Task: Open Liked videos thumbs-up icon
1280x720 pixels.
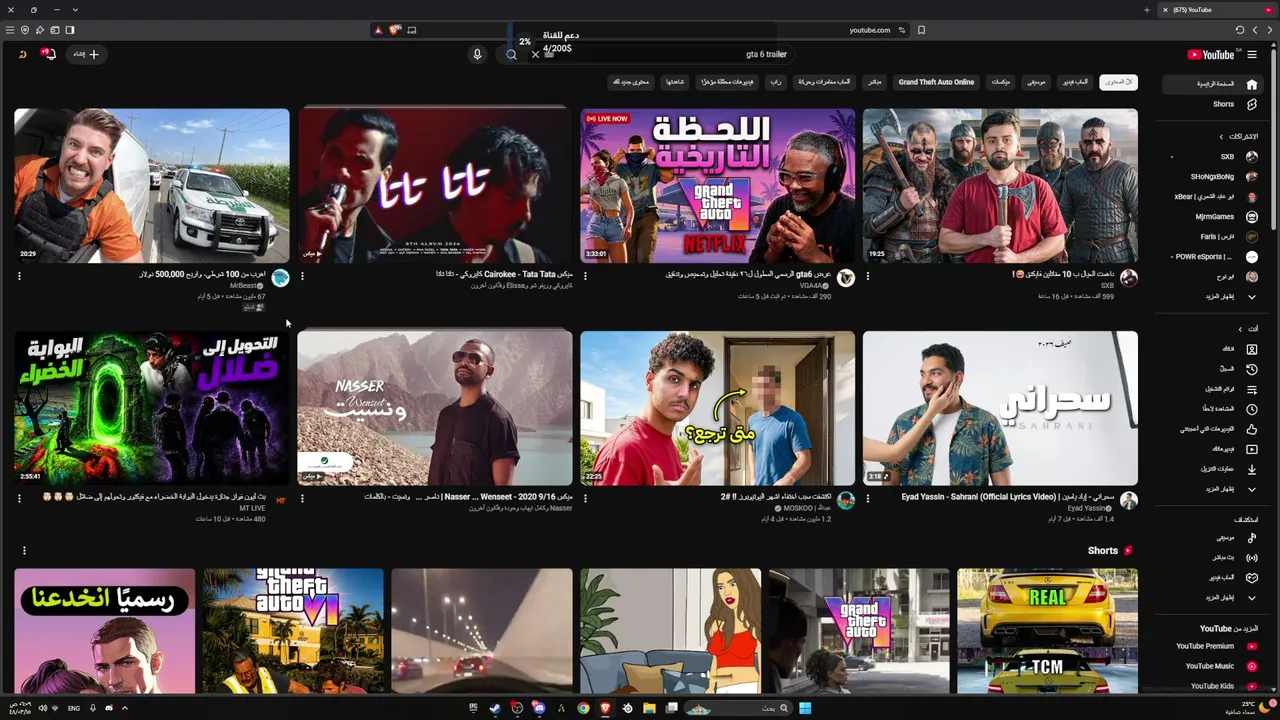Action: [1251, 429]
